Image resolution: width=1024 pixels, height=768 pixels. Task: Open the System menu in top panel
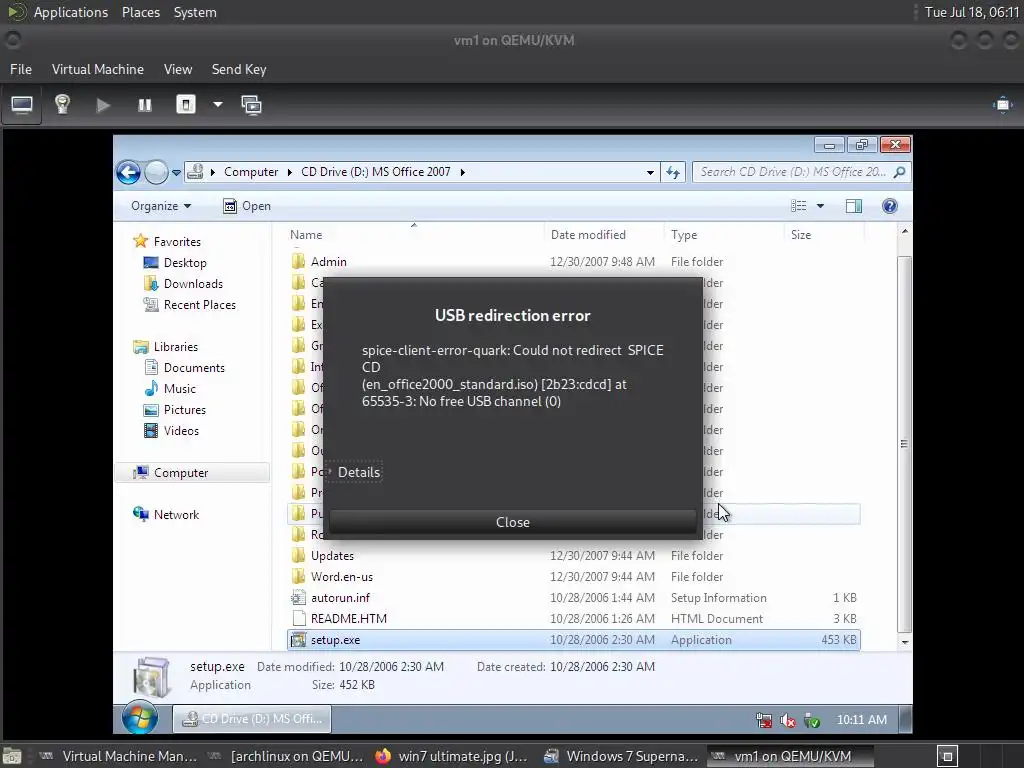195,12
